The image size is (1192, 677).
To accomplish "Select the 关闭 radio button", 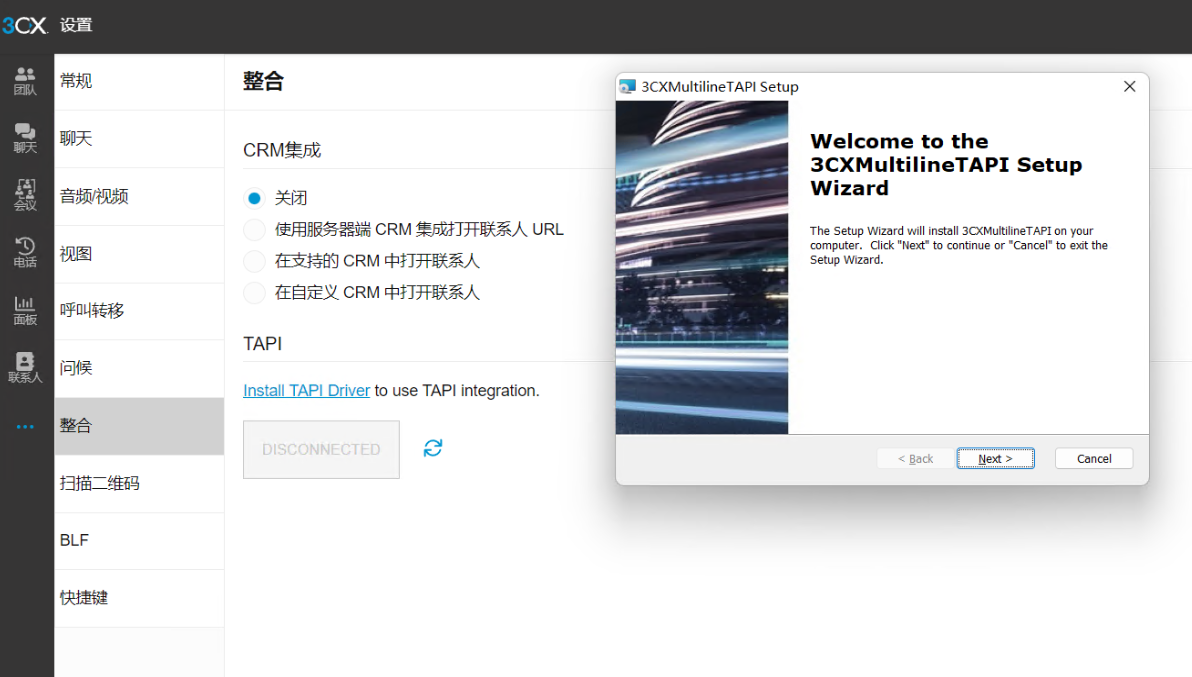I will [x=254, y=198].
